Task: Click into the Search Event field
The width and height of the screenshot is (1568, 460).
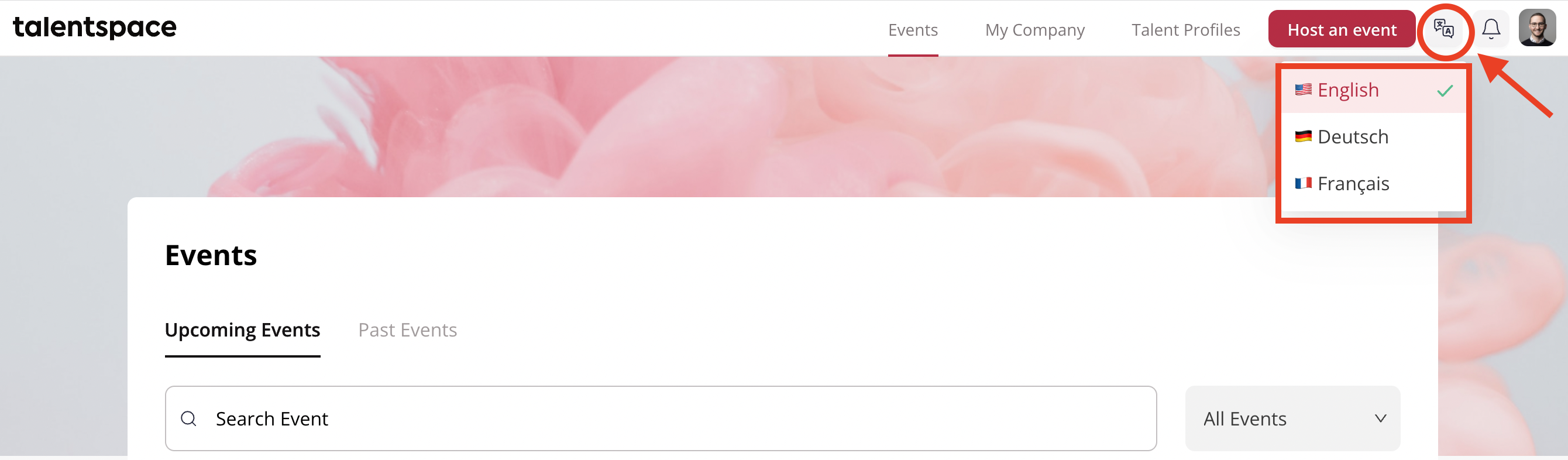Action: click(x=661, y=418)
